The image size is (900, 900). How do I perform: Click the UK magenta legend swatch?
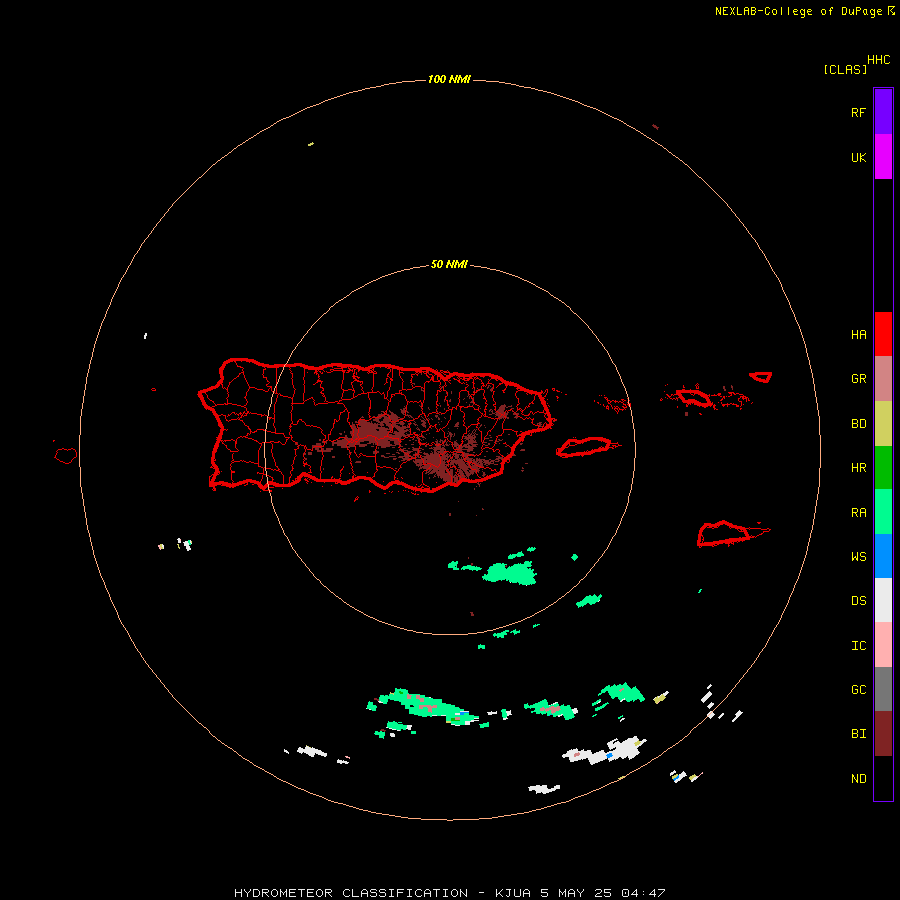click(x=883, y=157)
